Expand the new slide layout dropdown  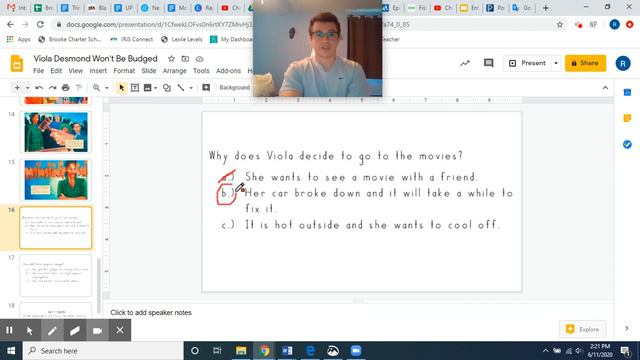27,88
